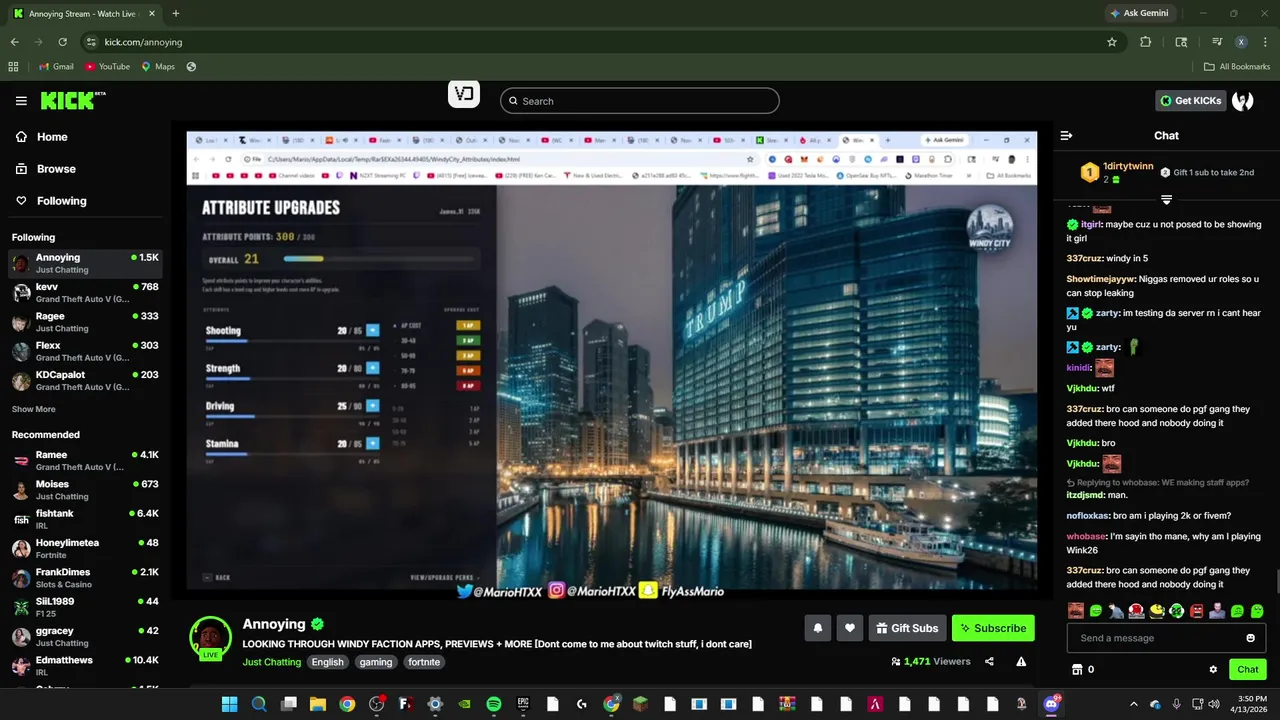Open SilL1989 recommended channel

84,607
